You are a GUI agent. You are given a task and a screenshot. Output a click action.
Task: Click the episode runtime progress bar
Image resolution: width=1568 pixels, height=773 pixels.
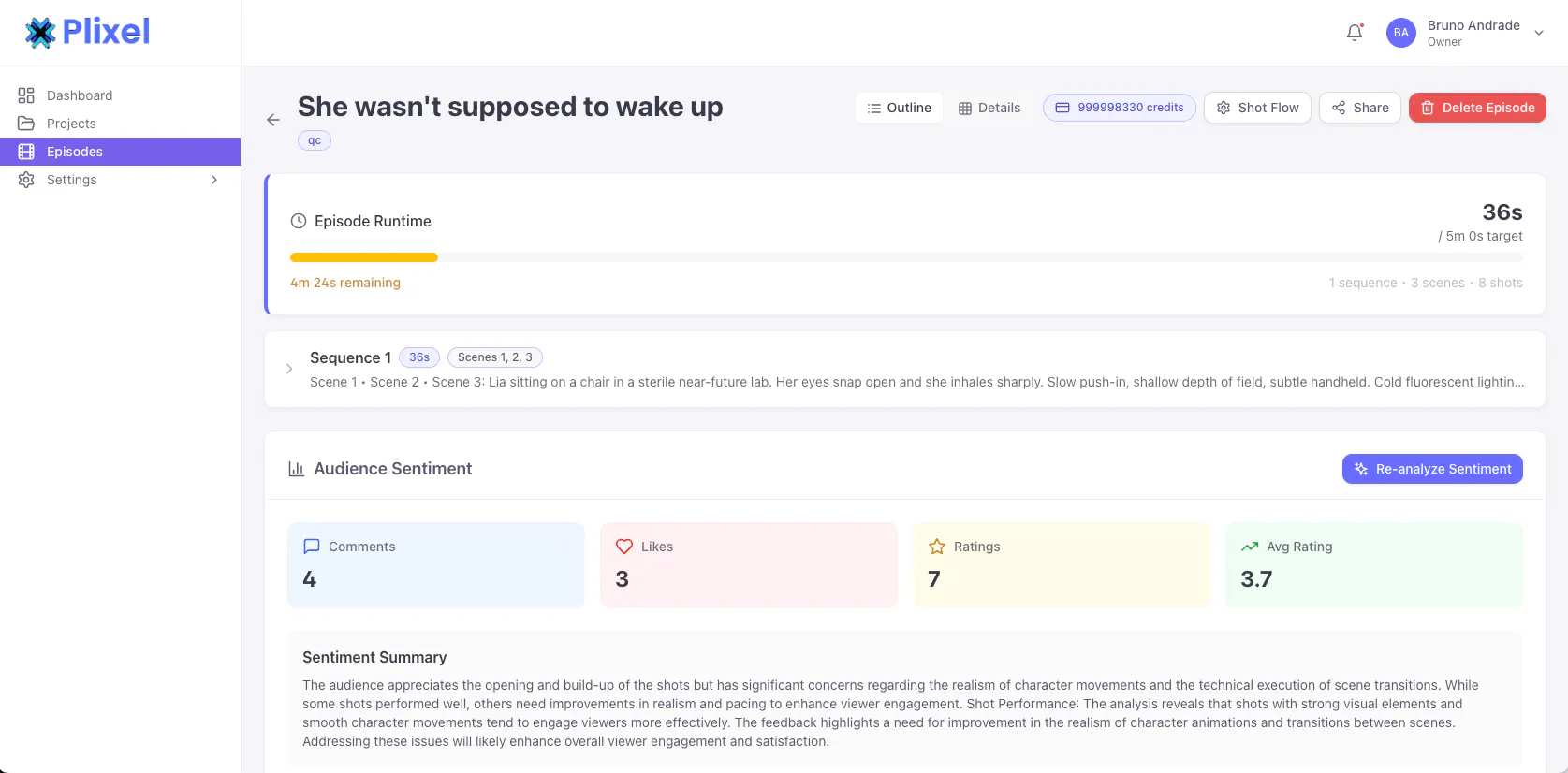(x=906, y=257)
